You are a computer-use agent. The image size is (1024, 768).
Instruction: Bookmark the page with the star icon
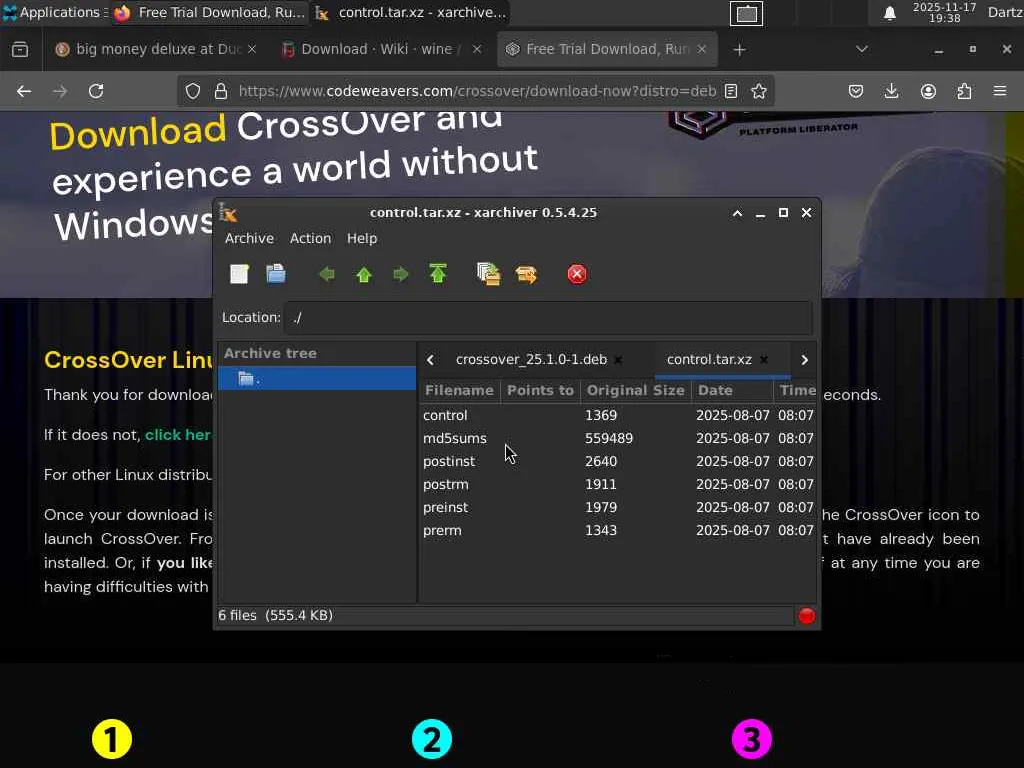tap(759, 91)
